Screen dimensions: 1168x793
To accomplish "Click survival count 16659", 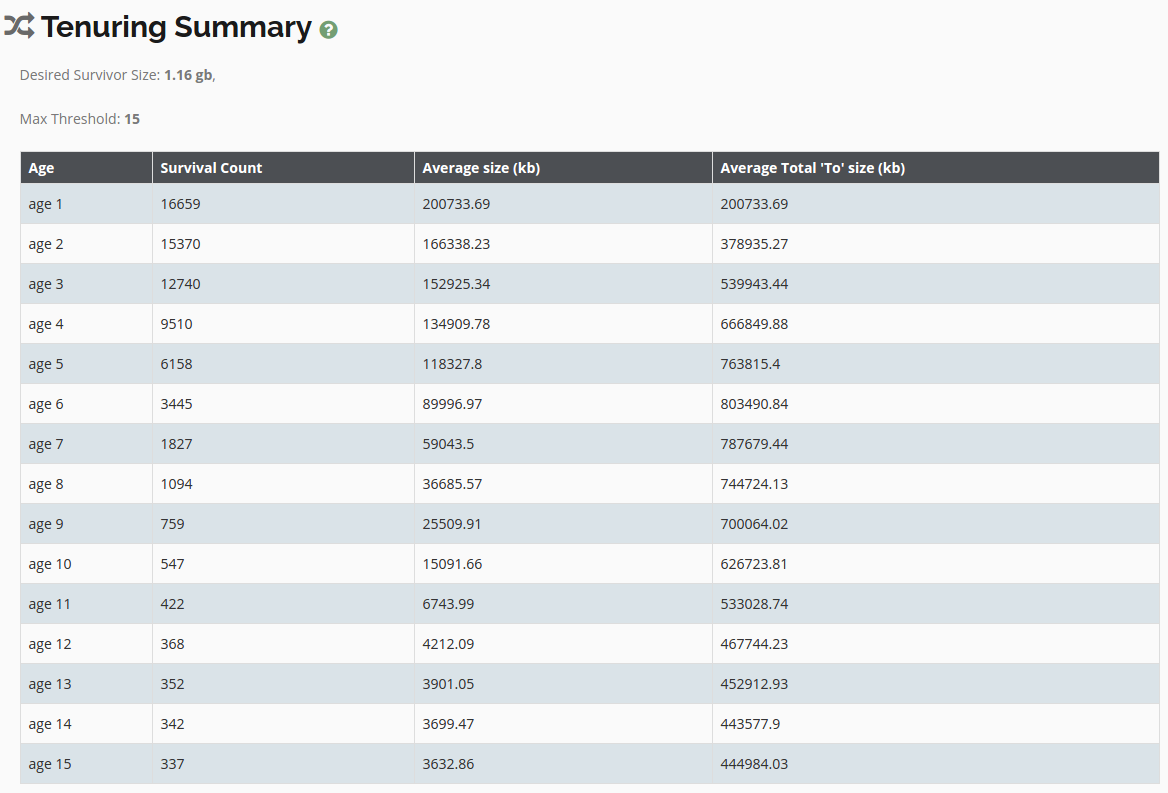I will [x=180, y=204].
